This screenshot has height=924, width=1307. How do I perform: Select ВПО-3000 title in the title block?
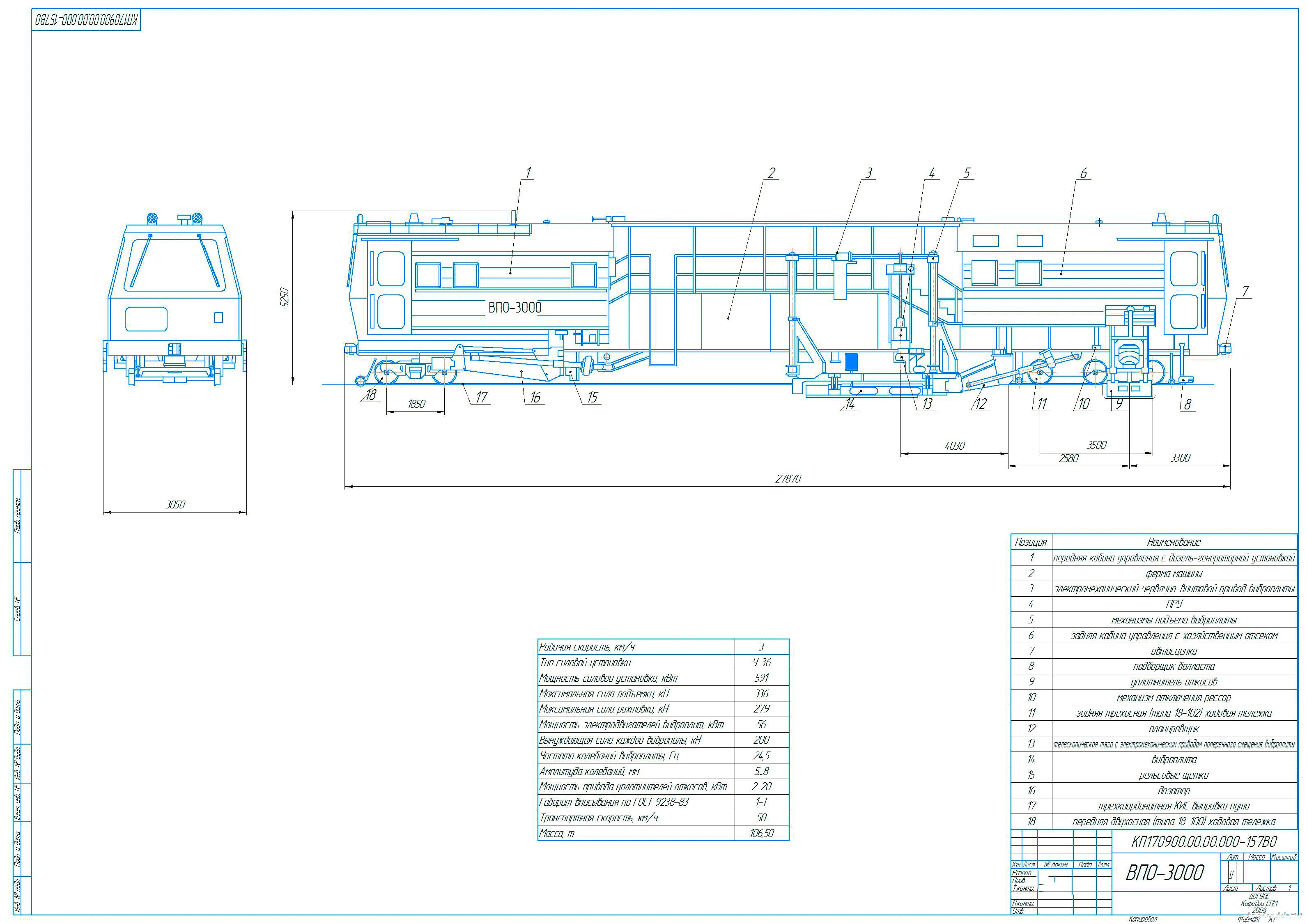(1165, 873)
